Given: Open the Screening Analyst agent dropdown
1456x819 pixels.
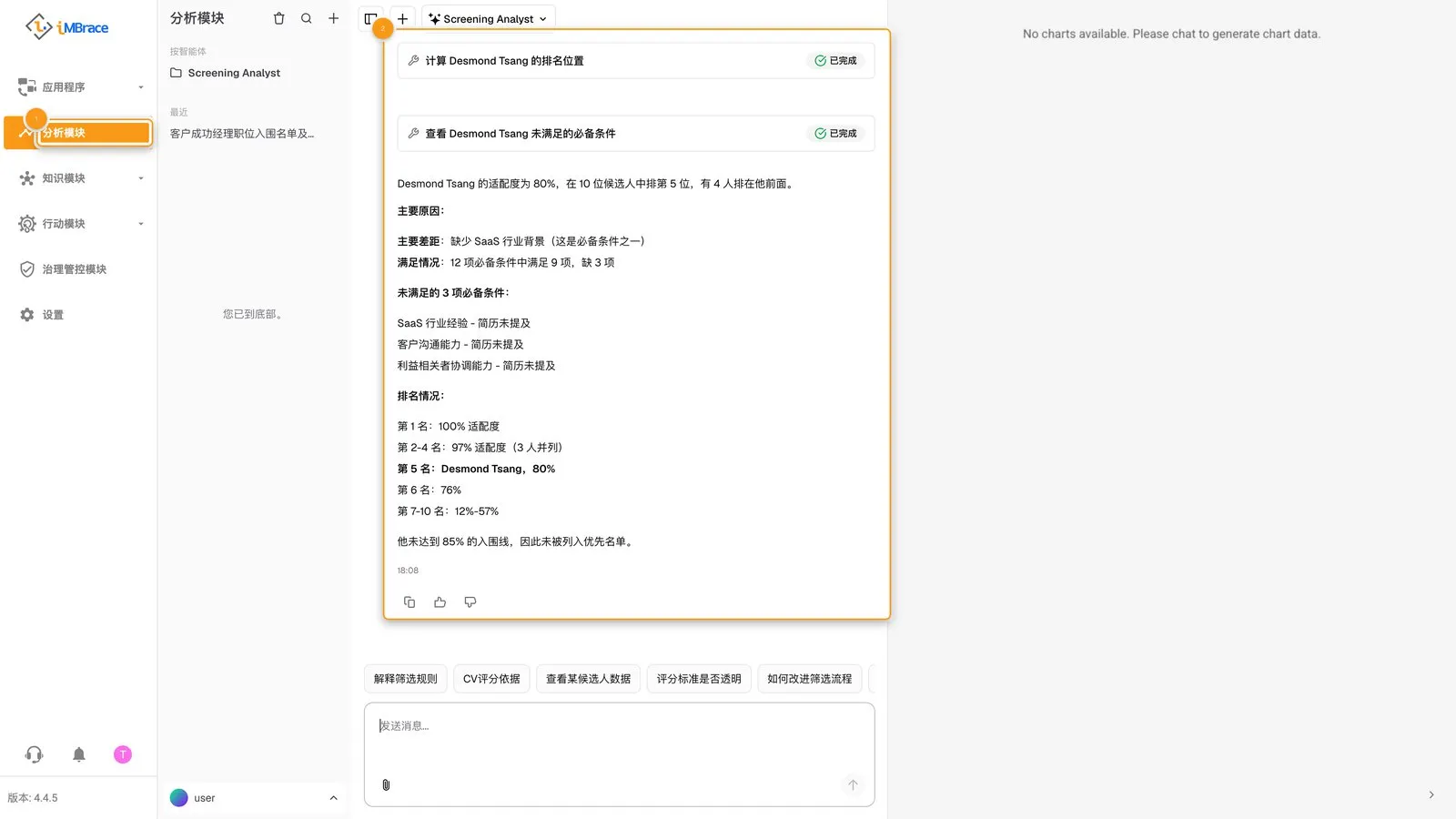Looking at the screenshot, I should click(488, 18).
